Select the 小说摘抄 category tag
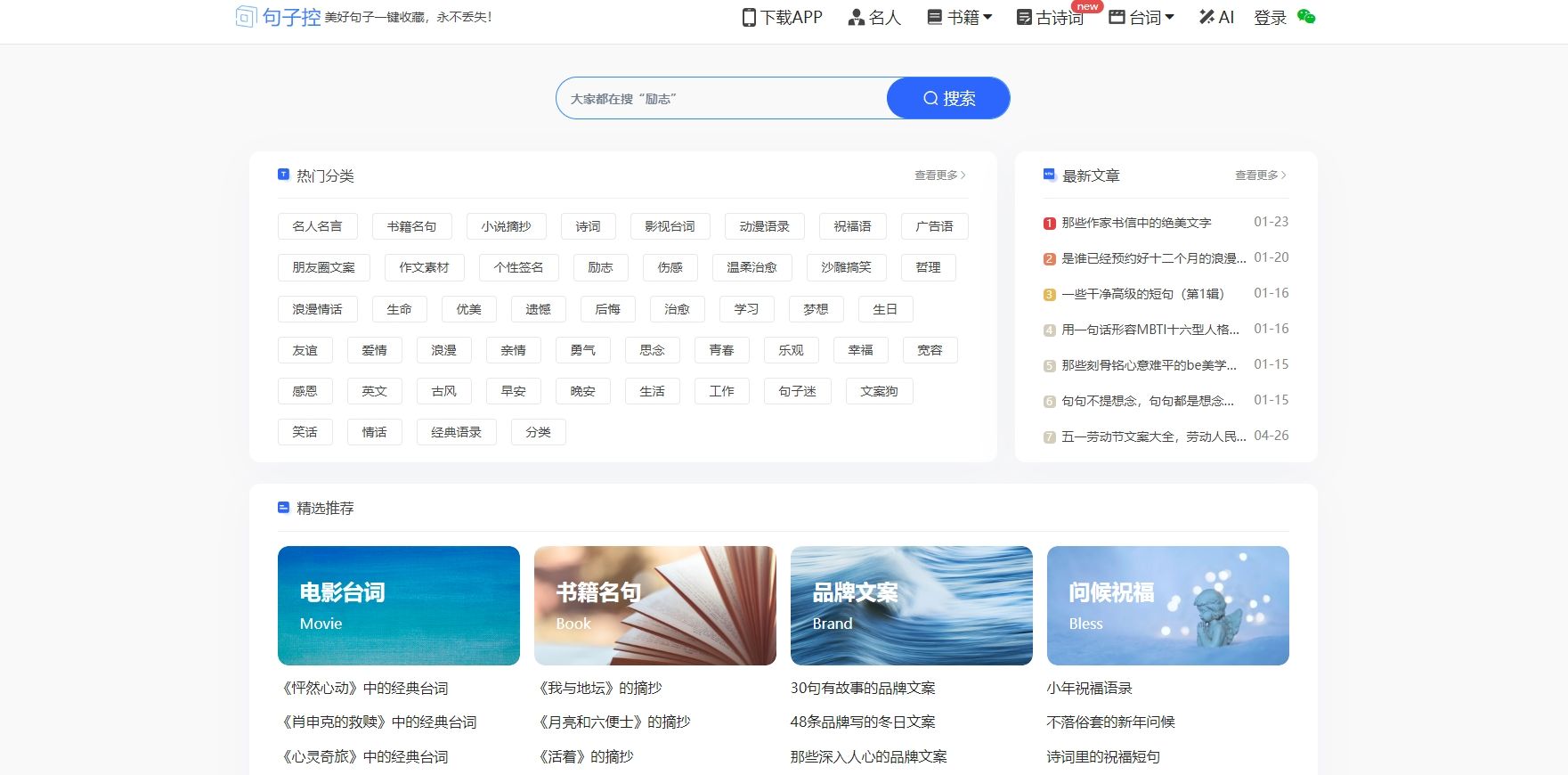This screenshot has width=1568, height=775. click(x=506, y=226)
